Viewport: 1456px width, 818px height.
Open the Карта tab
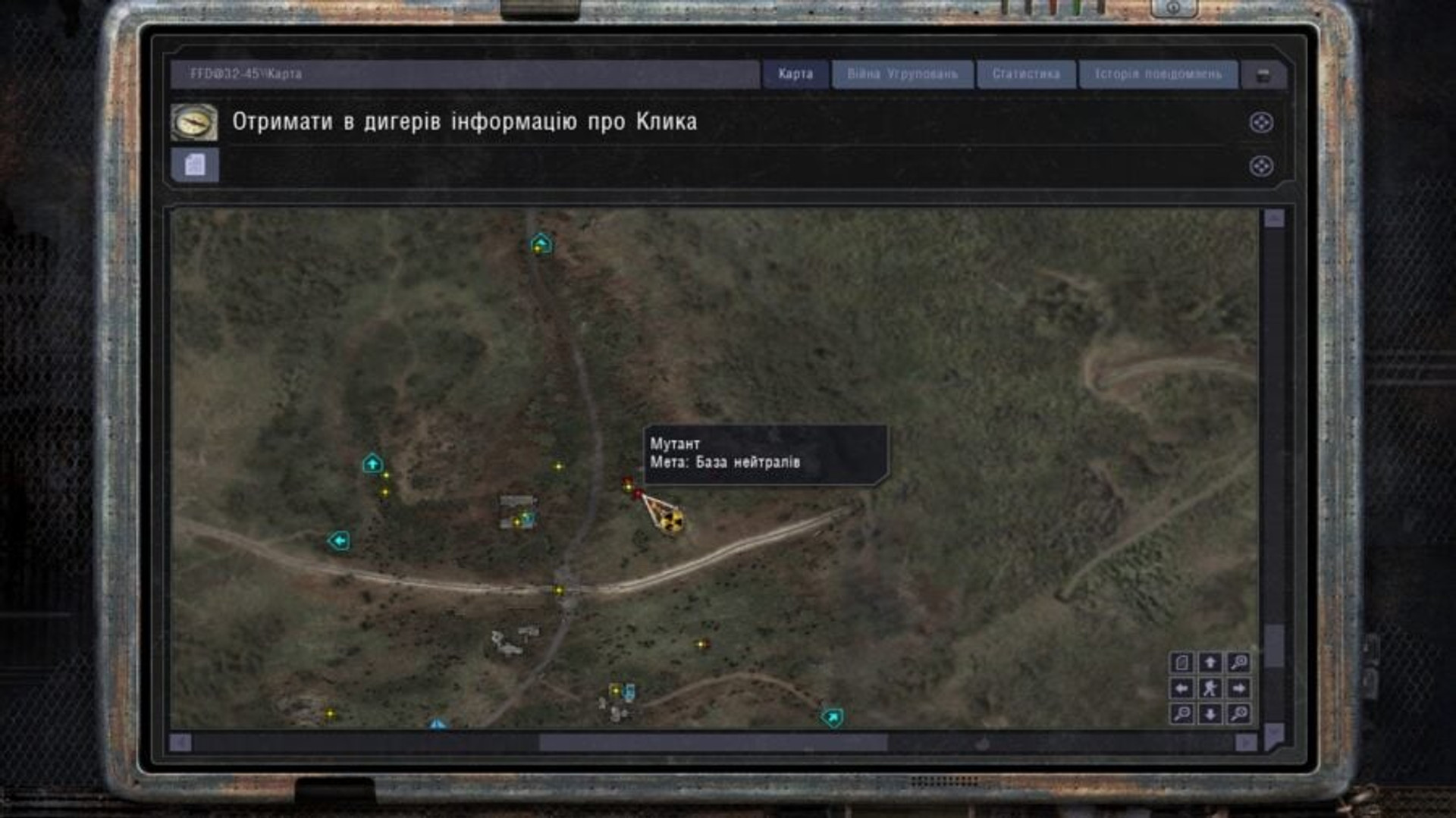795,74
